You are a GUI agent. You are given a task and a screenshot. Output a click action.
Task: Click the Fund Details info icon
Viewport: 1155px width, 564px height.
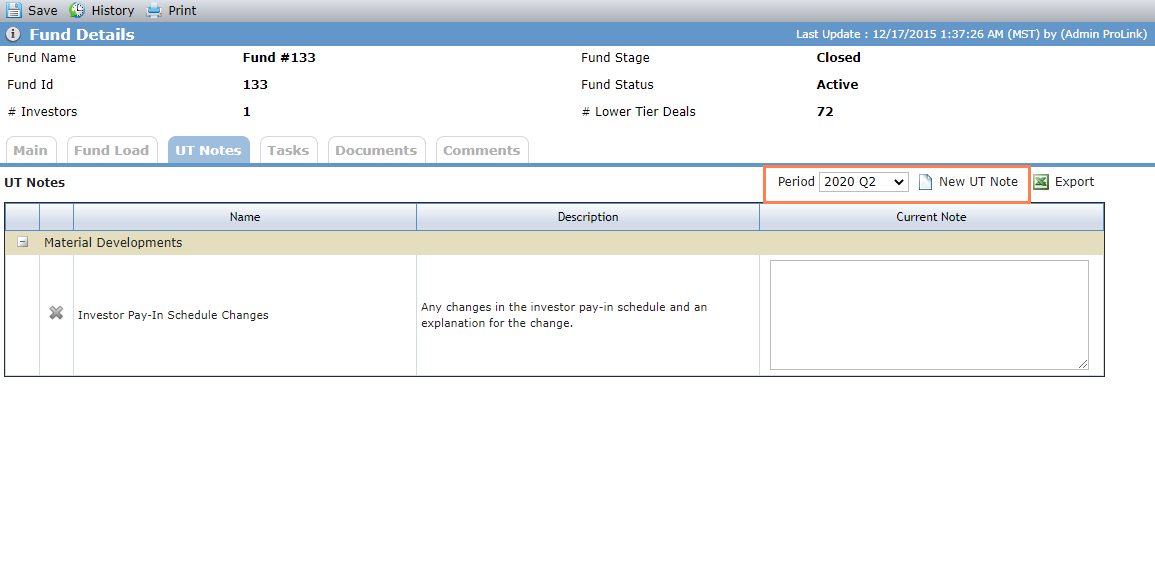coord(13,35)
